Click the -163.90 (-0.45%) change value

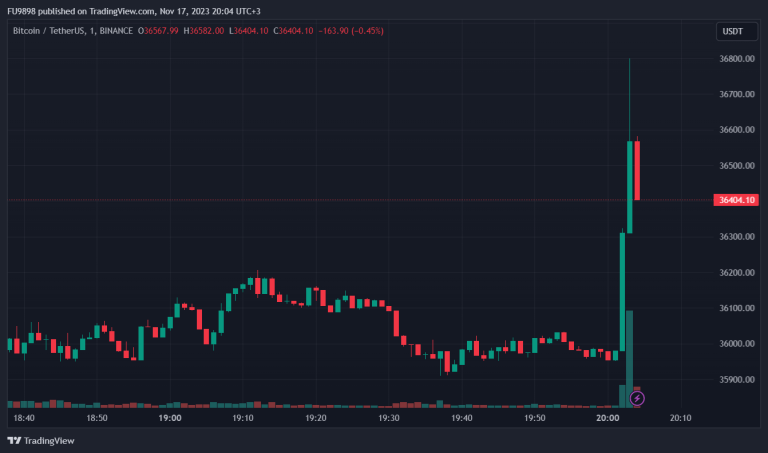coord(349,31)
